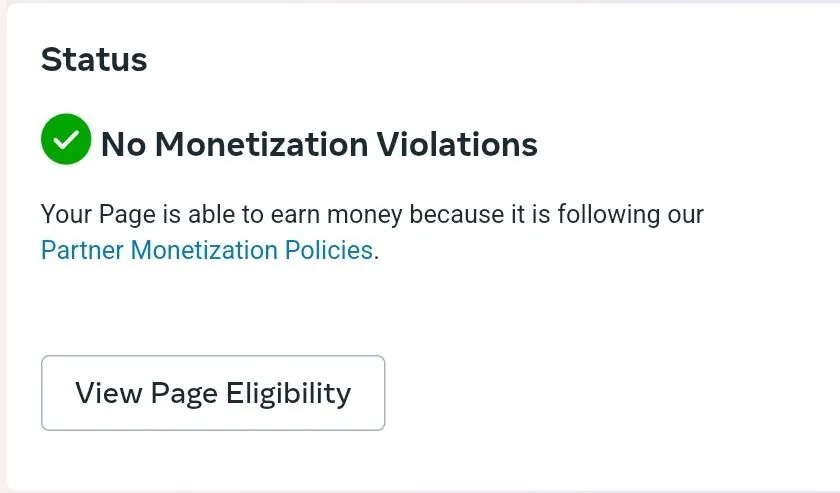Open page eligibility details via outlined button

point(213,393)
